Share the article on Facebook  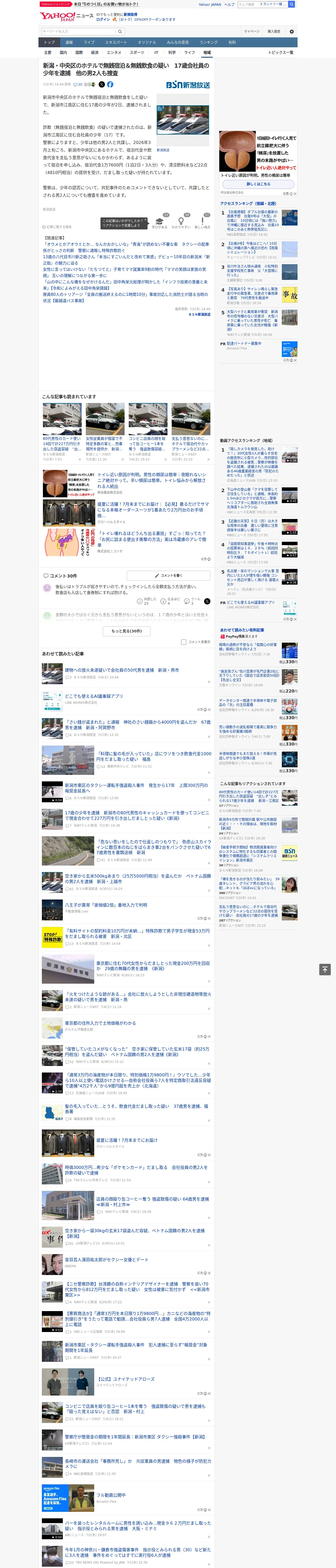click(110, 85)
